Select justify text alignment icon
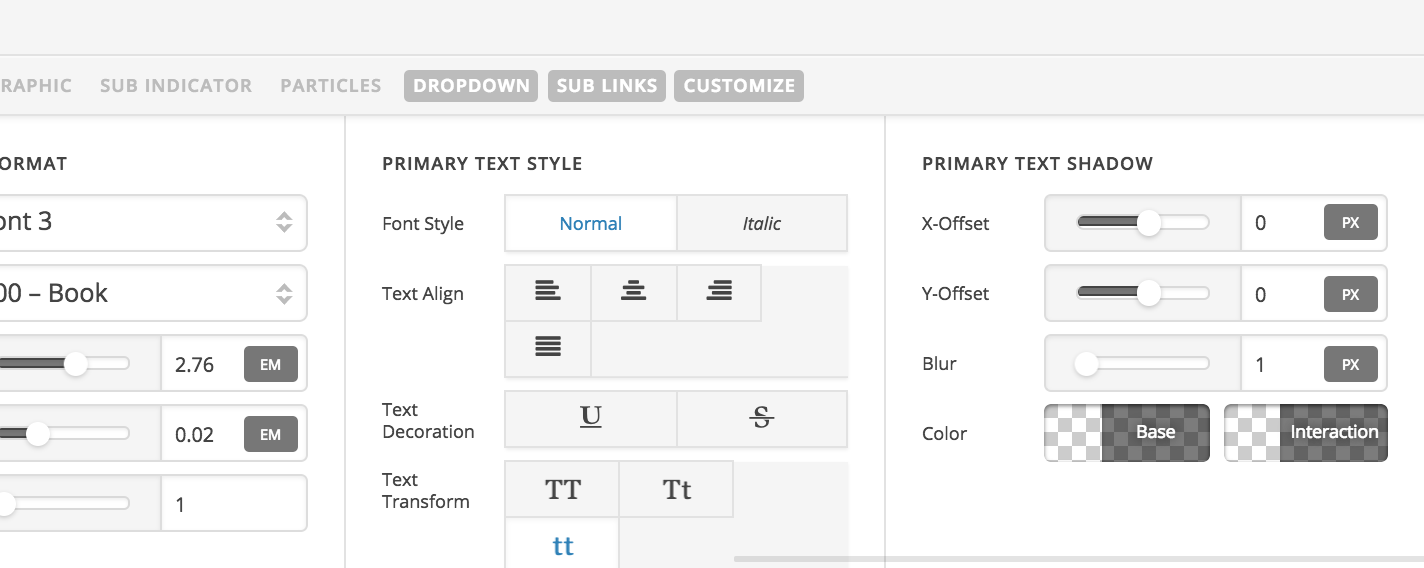 pos(548,348)
